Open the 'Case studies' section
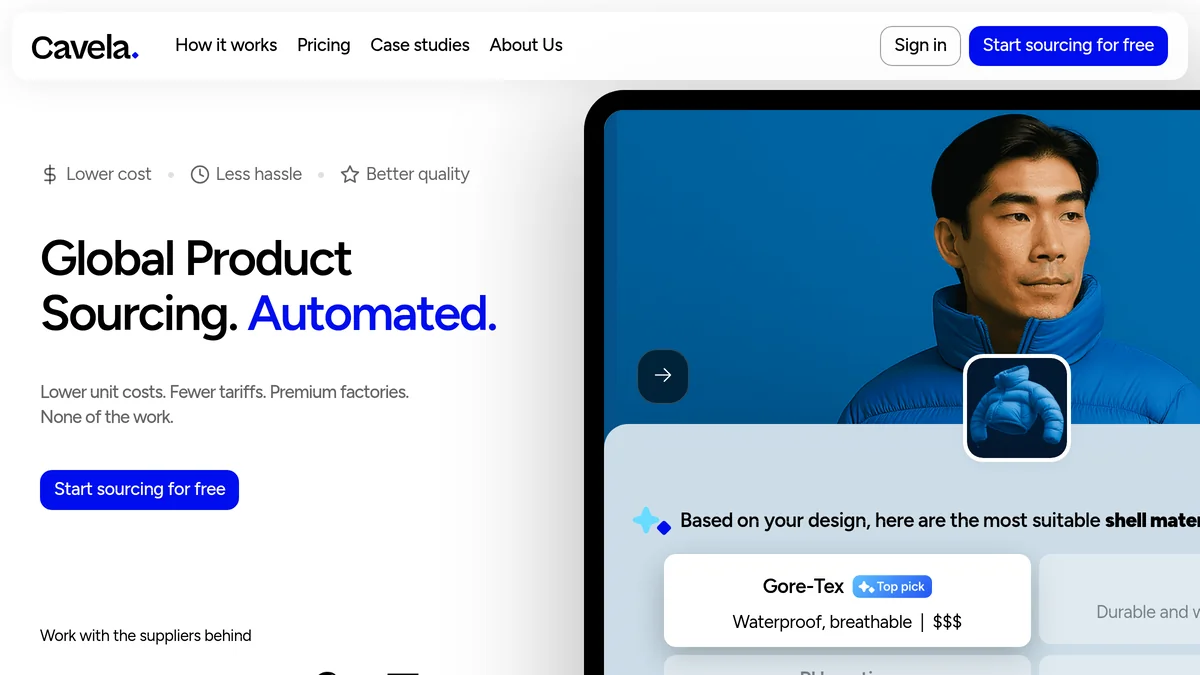The height and width of the screenshot is (675, 1200). click(420, 45)
